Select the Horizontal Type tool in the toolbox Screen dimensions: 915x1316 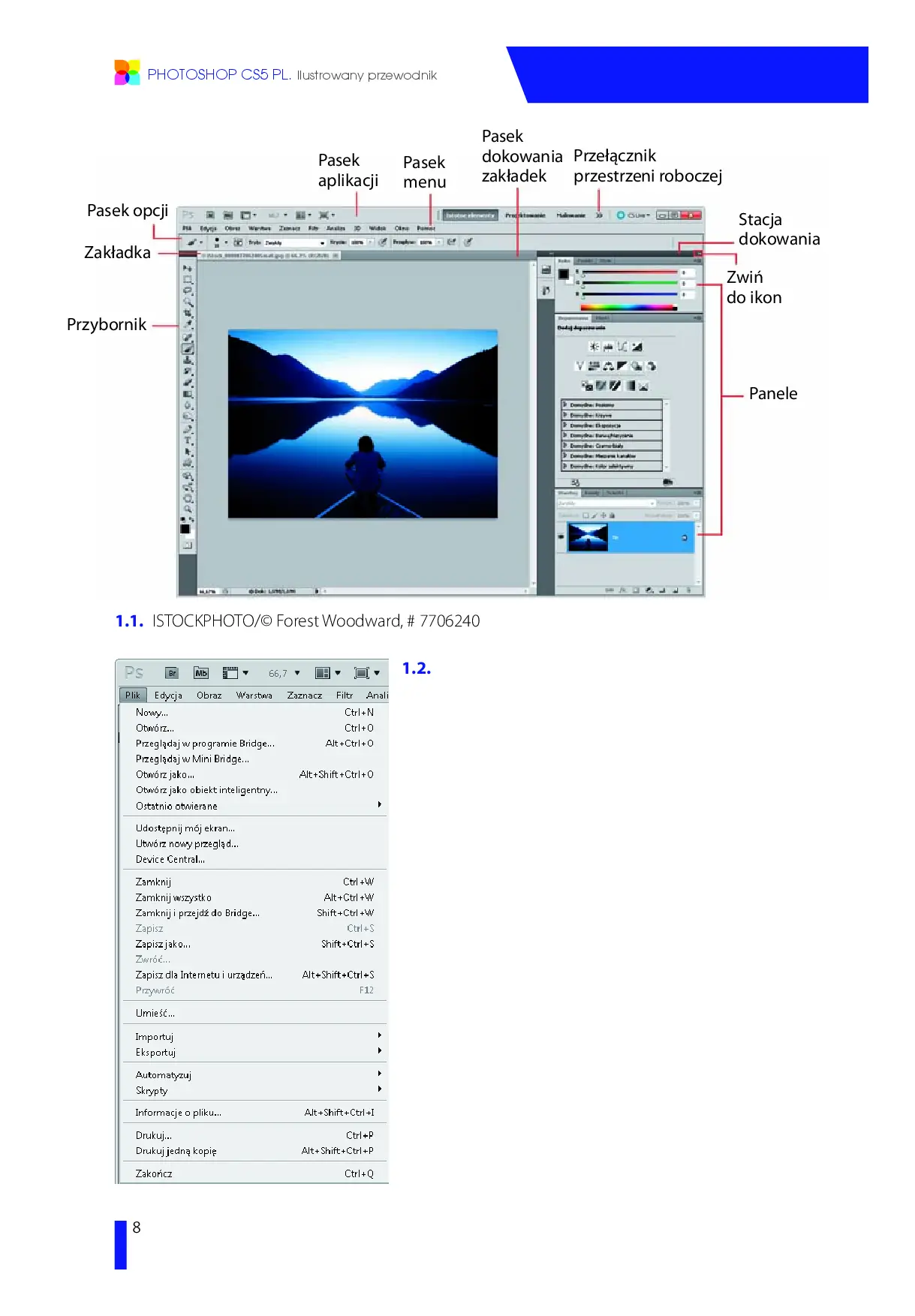pos(188,440)
